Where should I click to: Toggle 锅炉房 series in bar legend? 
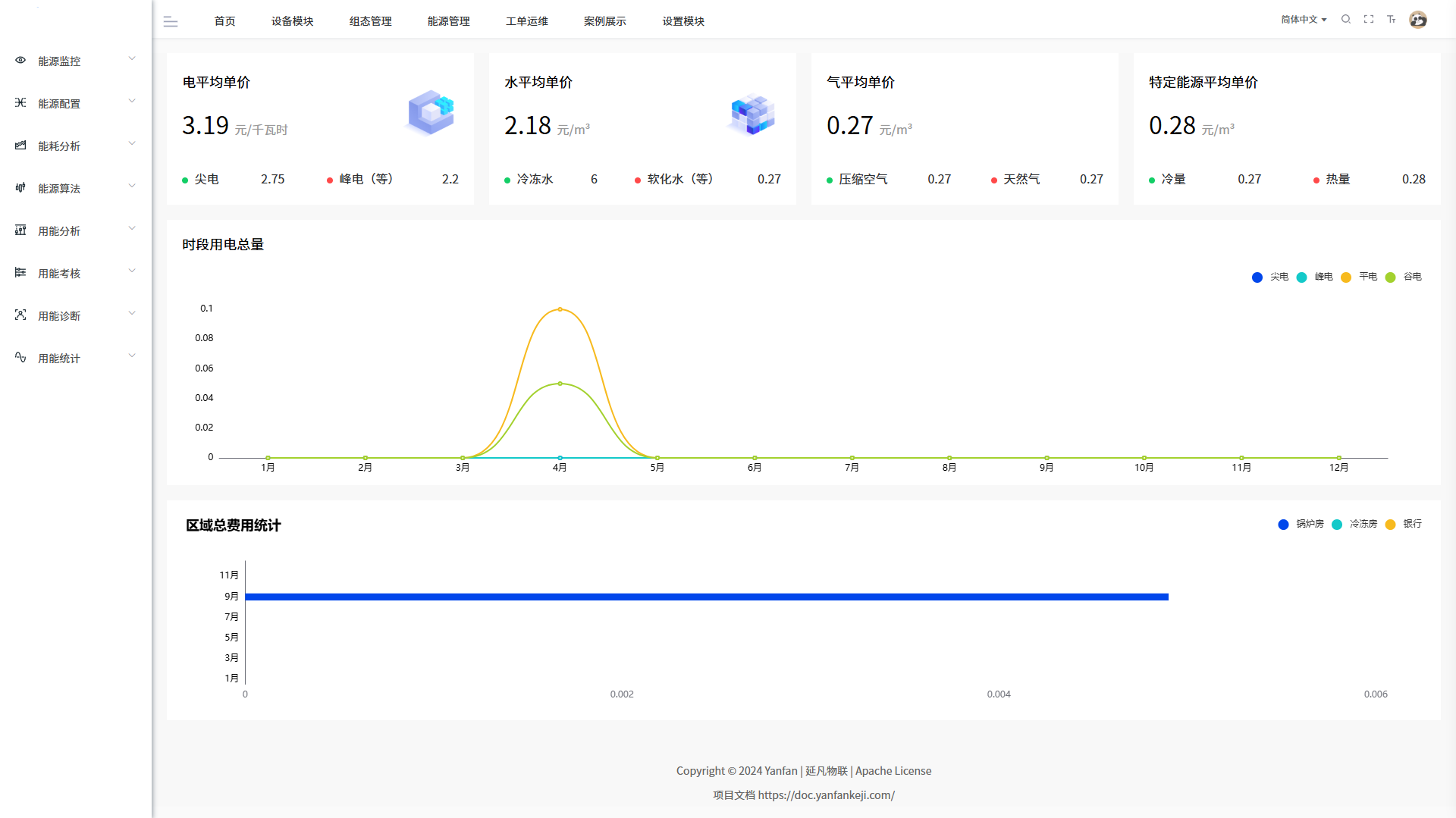point(1301,525)
